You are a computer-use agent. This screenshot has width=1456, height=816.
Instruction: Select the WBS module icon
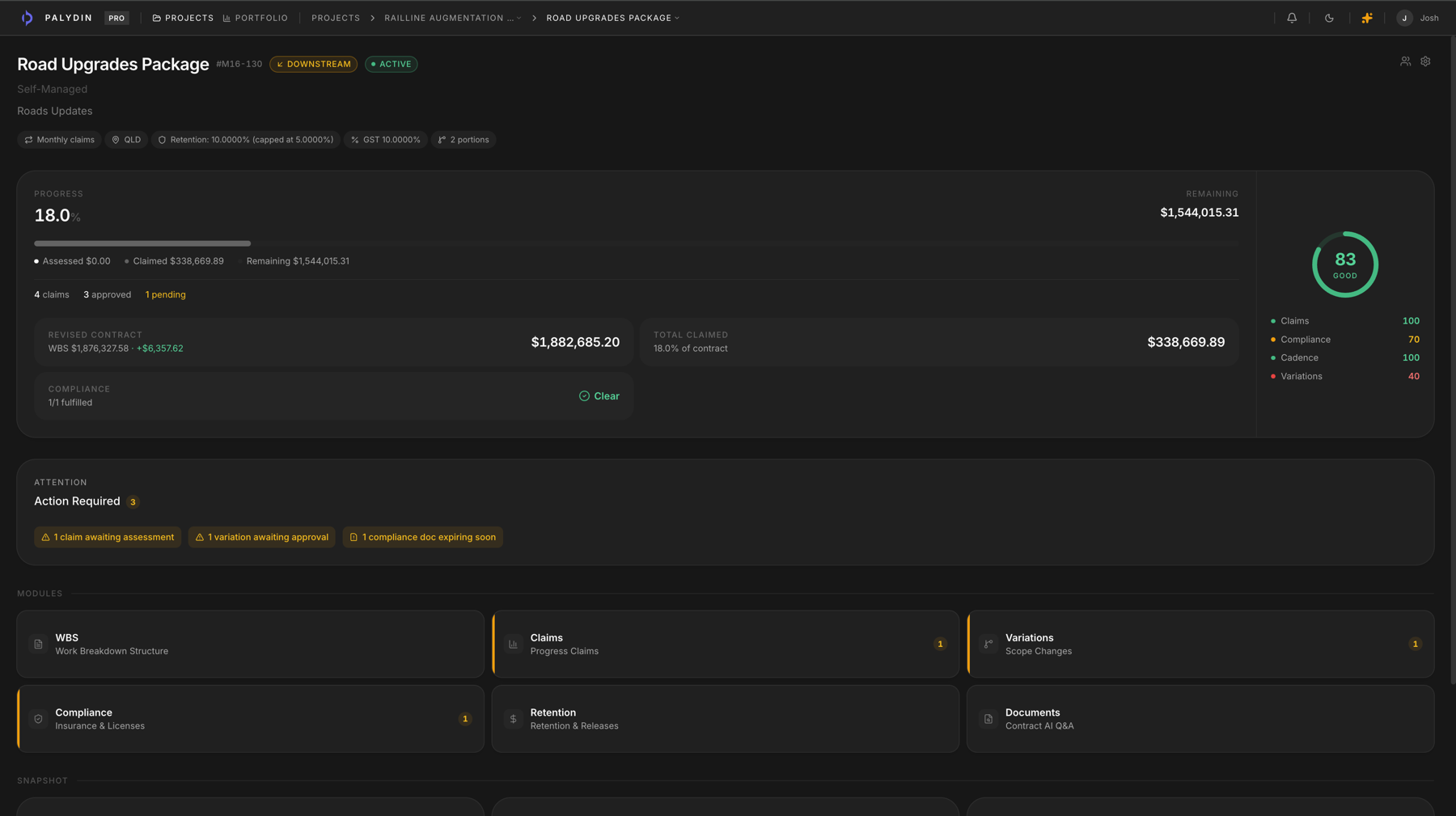coord(38,643)
